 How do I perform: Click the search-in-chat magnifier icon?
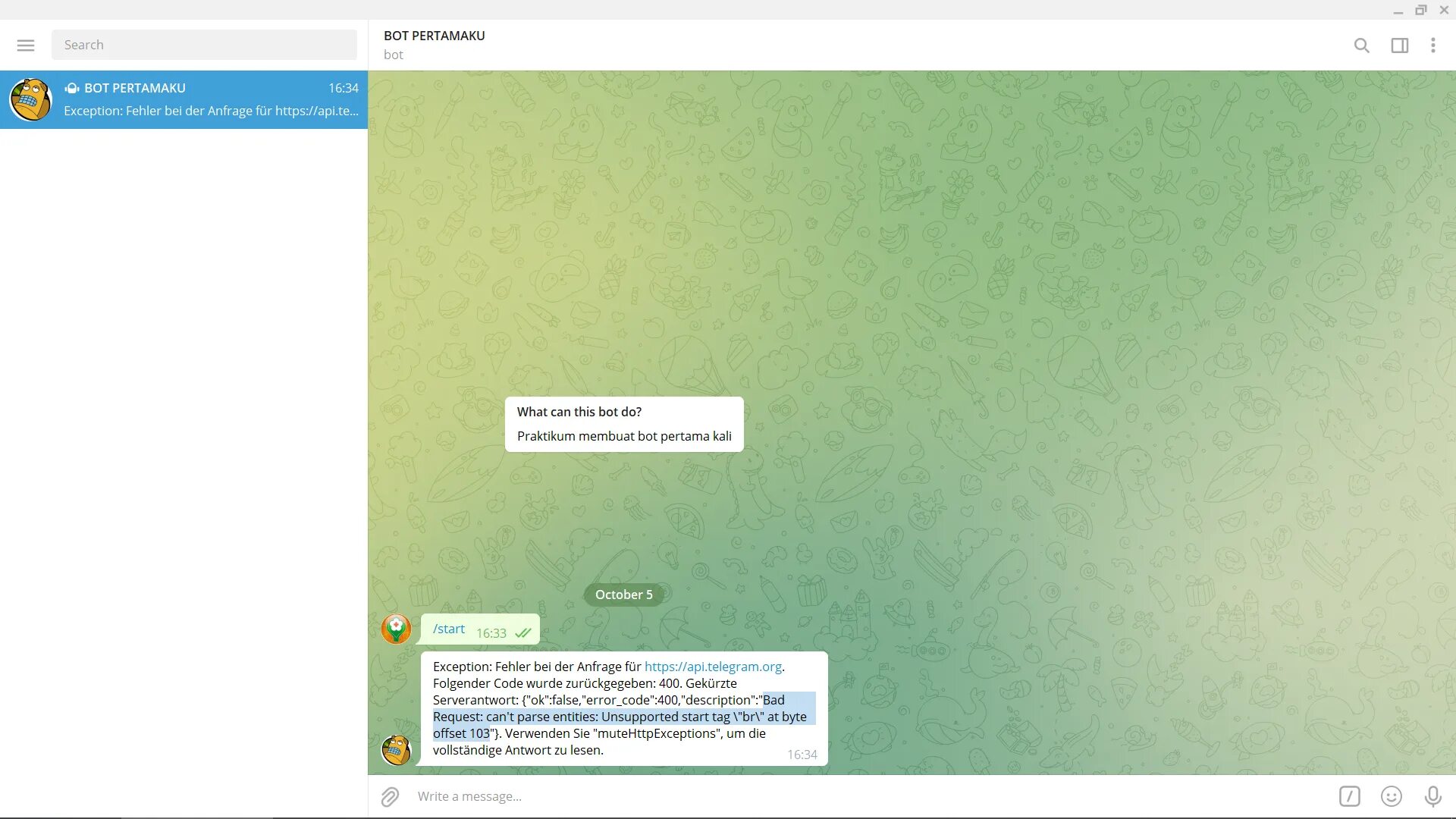1361,45
